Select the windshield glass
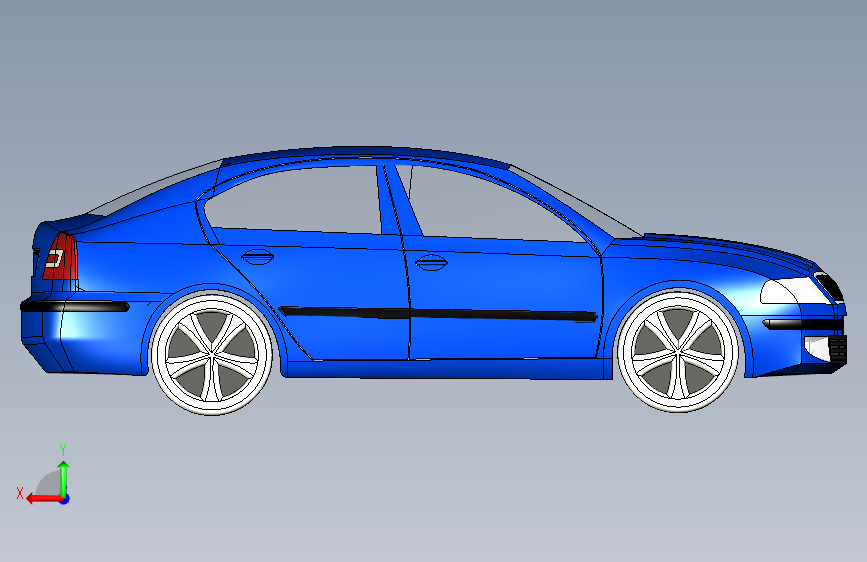 tap(575, 202)
